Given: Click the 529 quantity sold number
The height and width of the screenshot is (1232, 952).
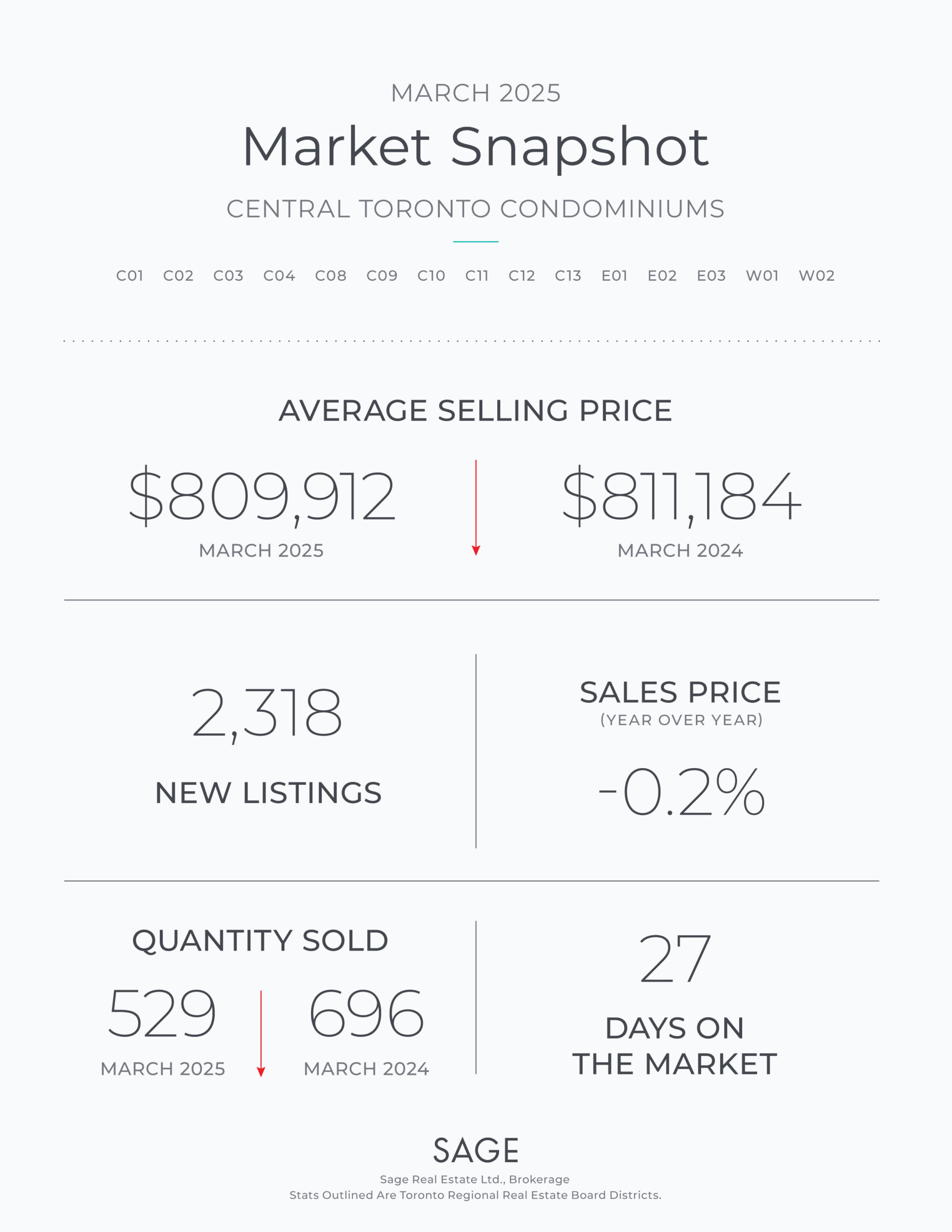Looking at the screenshot, I should [x=162, y=1013].
